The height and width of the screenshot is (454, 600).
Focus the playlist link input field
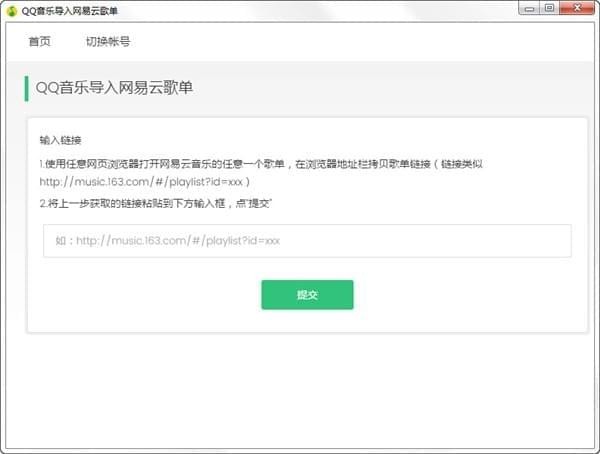click(x=307, y=241)
